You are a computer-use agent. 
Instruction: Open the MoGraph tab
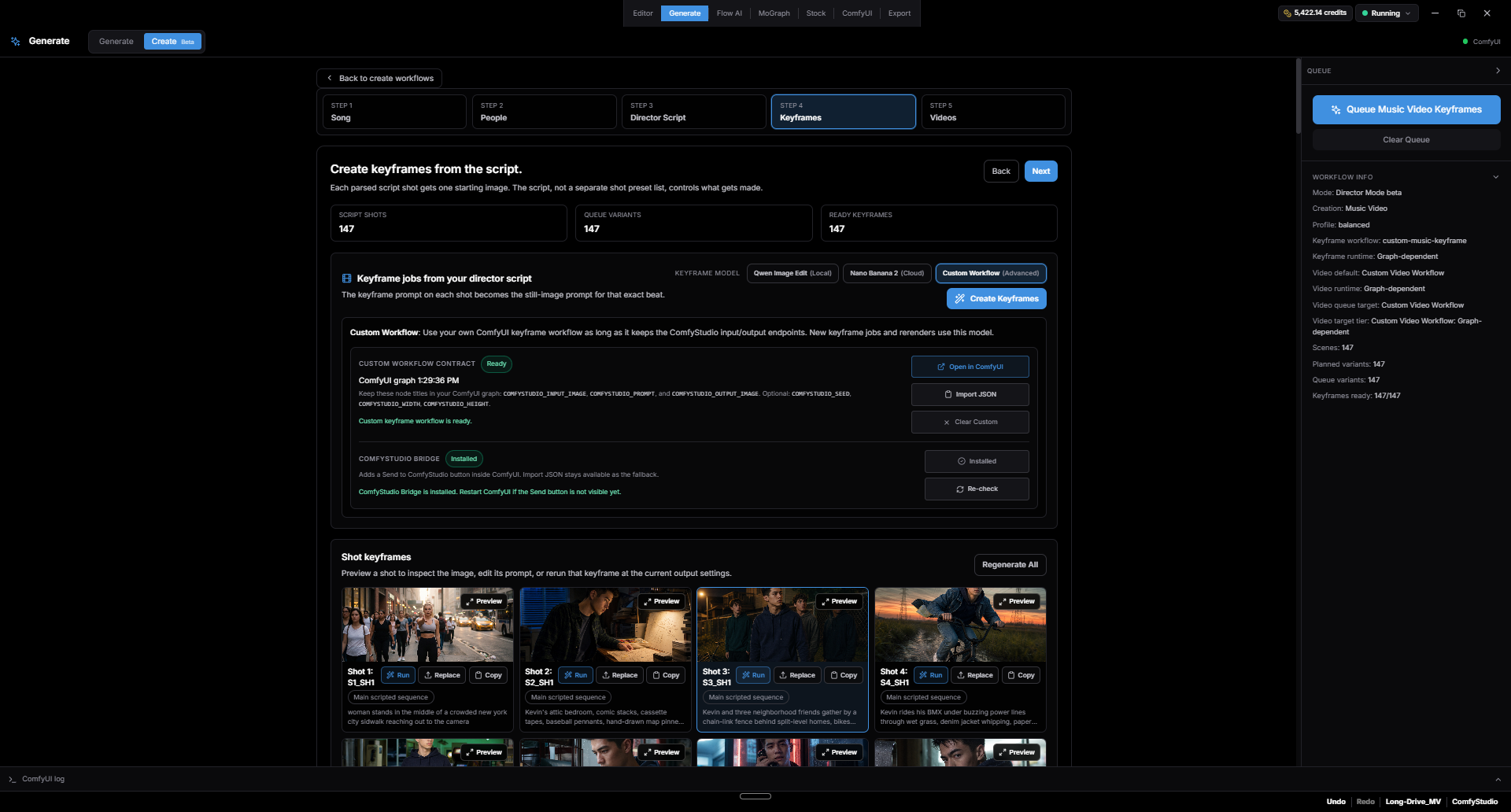tap(774, 13)
